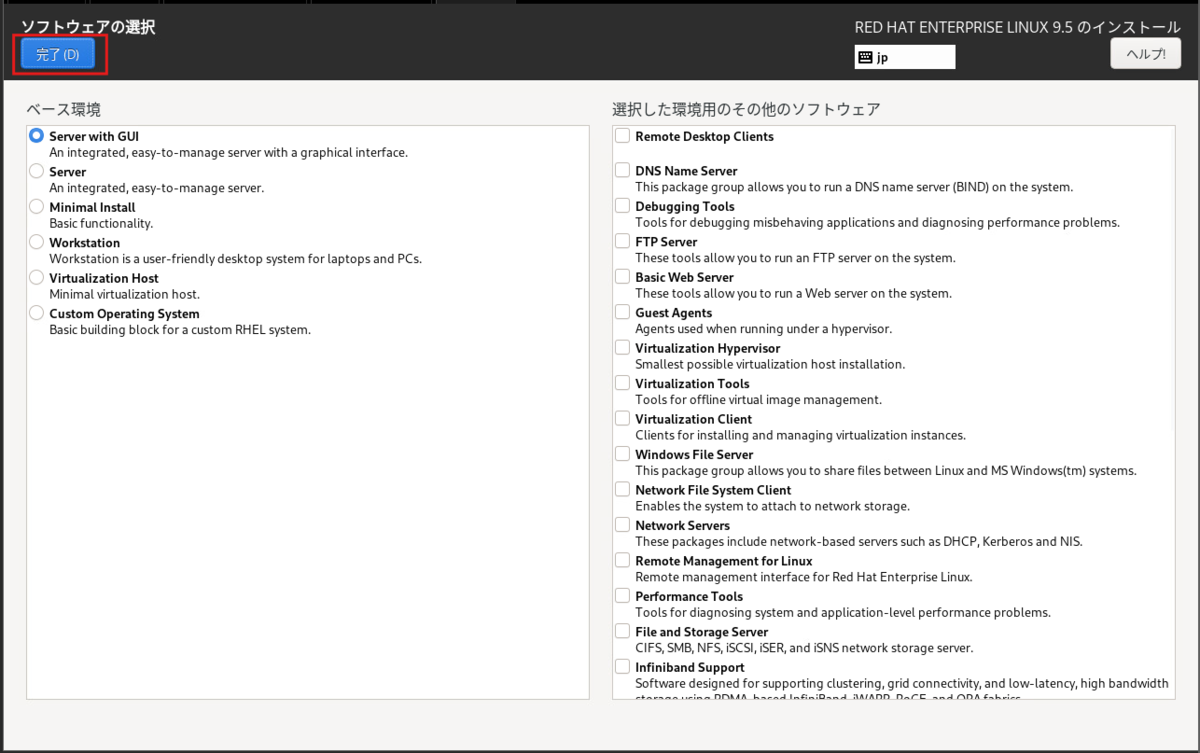Enable FTP Server add-on
1200x753 pixels.
(622, 241)
